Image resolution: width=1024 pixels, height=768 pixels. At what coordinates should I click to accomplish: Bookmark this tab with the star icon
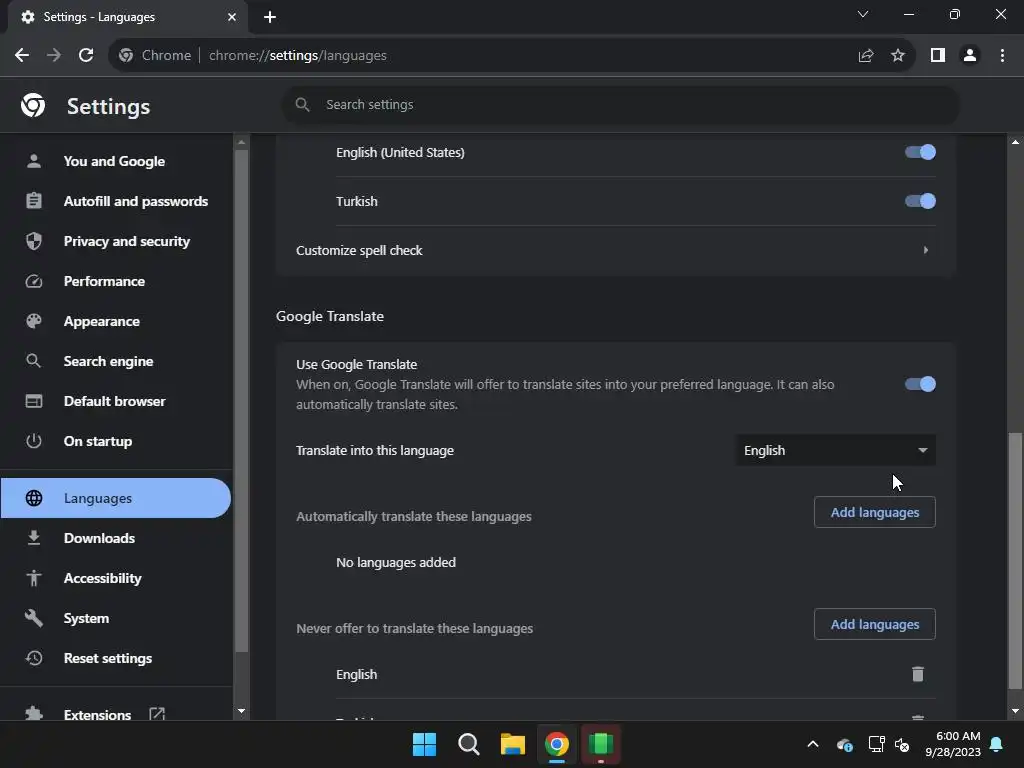pos(898,56)
